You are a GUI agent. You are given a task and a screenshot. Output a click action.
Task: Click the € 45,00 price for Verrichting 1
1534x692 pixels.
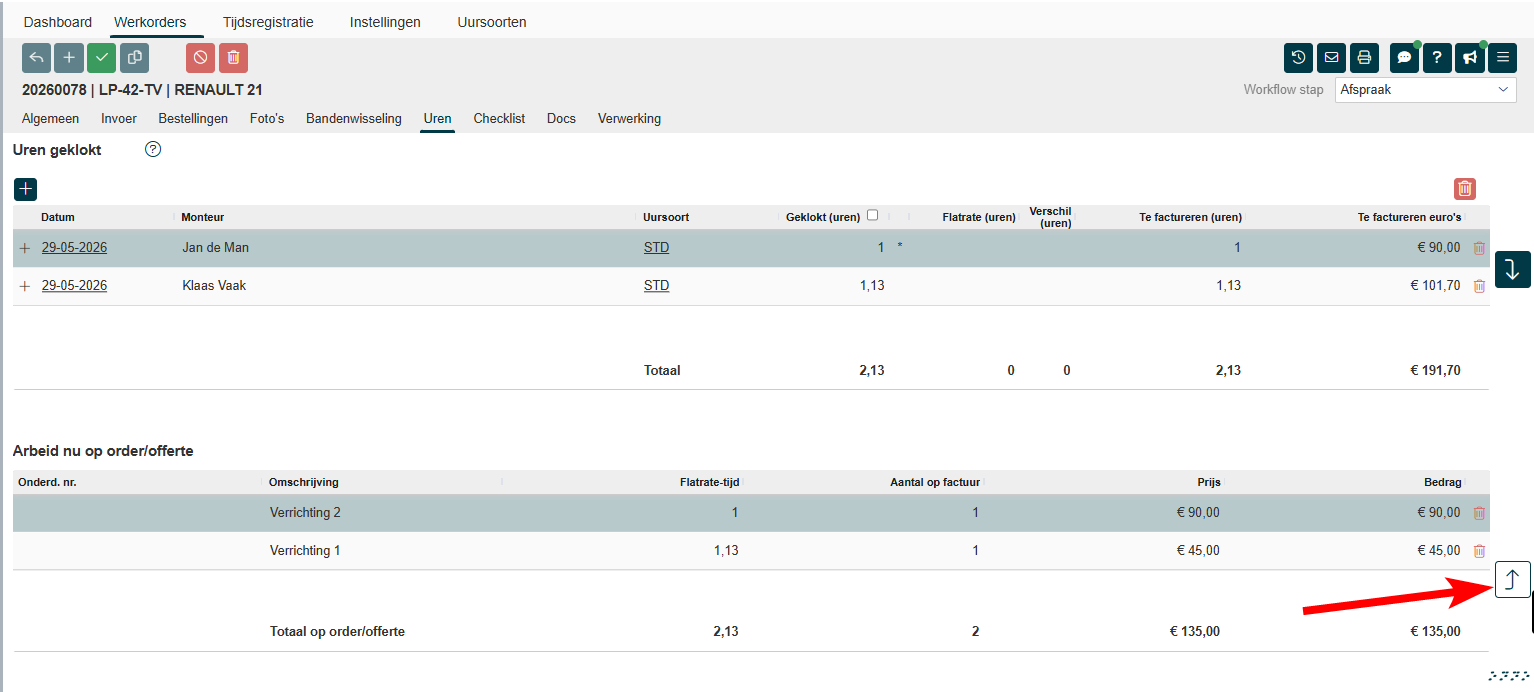[x=1197, y=551]
